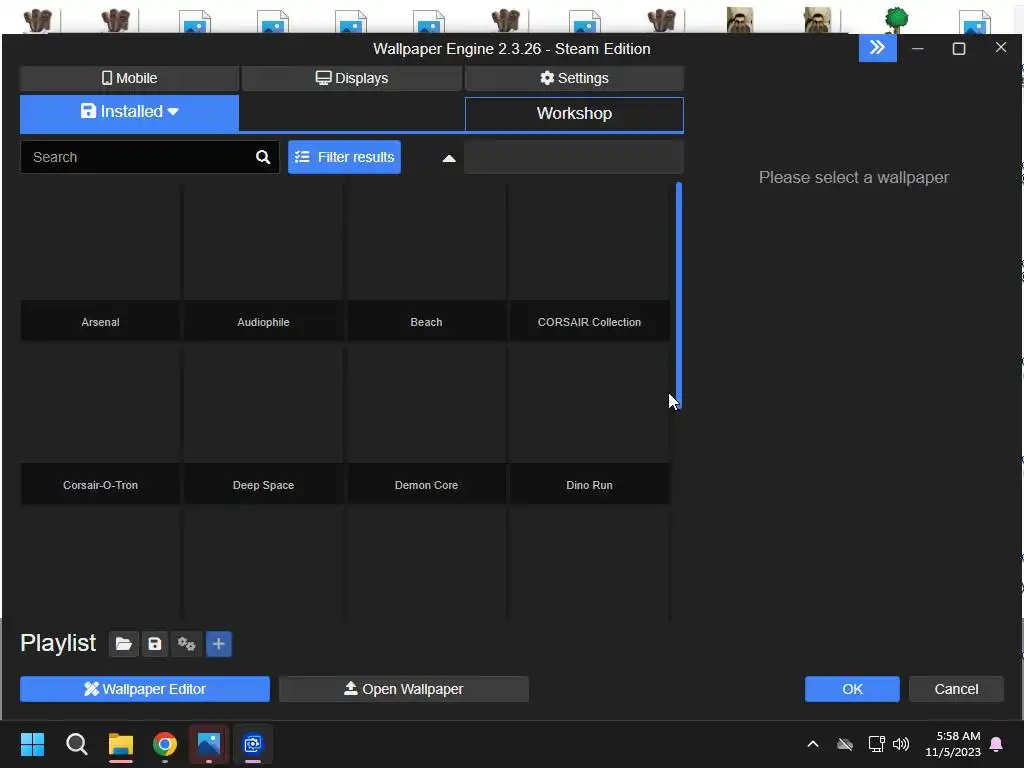Select the Arsenal wallpaper
Screen dimensions: 1024x768
click(101, 263)
